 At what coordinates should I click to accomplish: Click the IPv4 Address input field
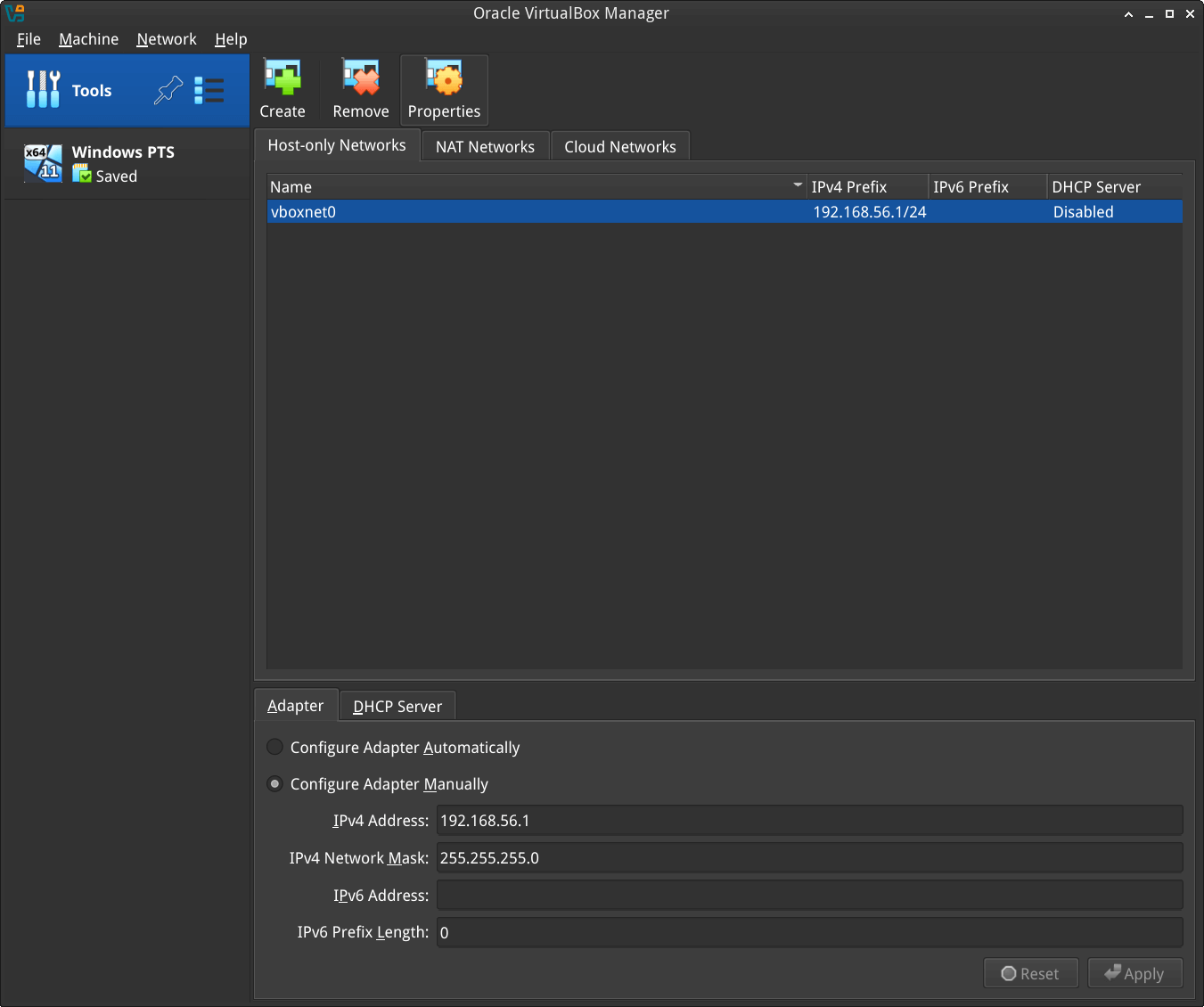pos(809,821)
